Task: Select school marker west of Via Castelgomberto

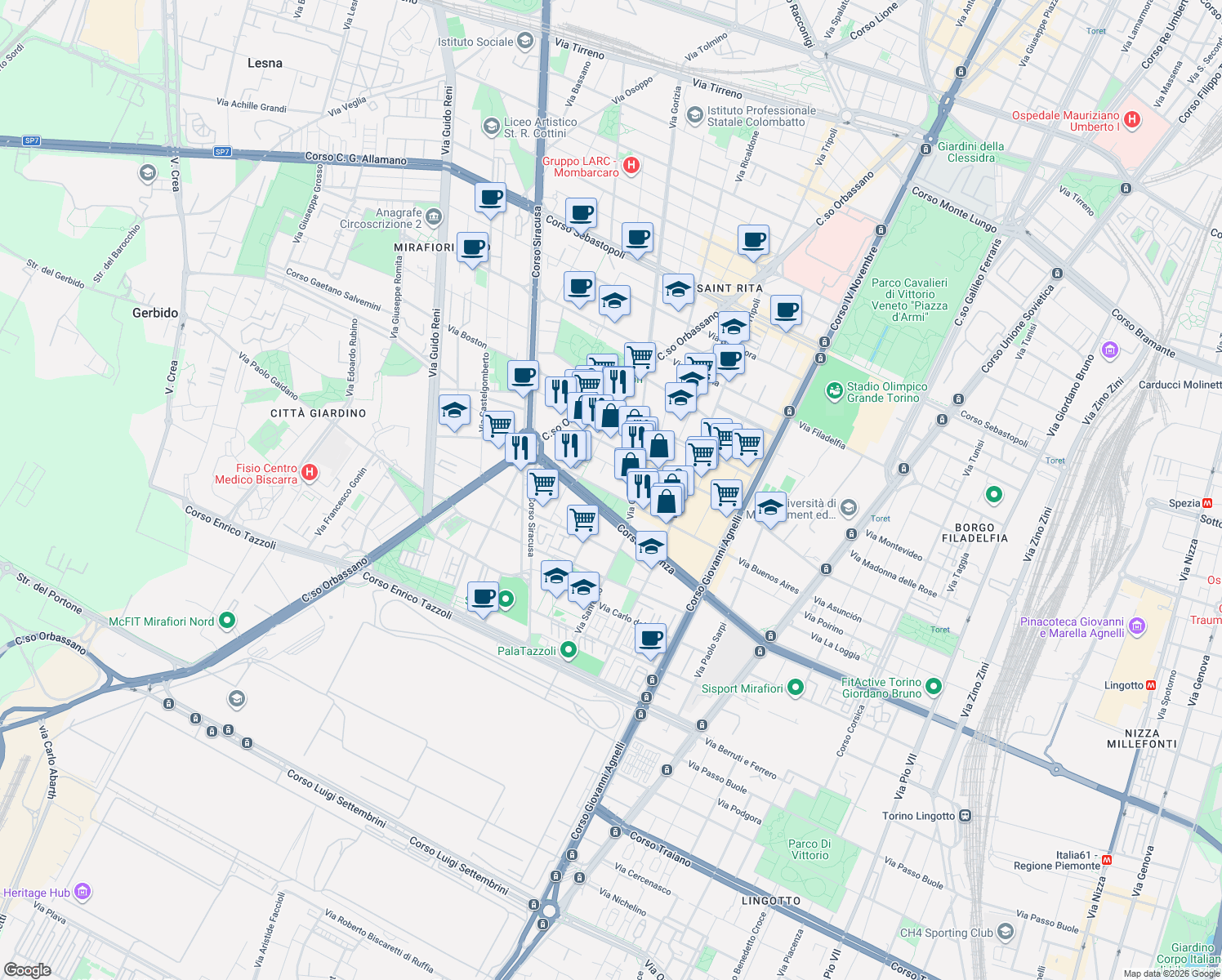Action: pos(454,411)
